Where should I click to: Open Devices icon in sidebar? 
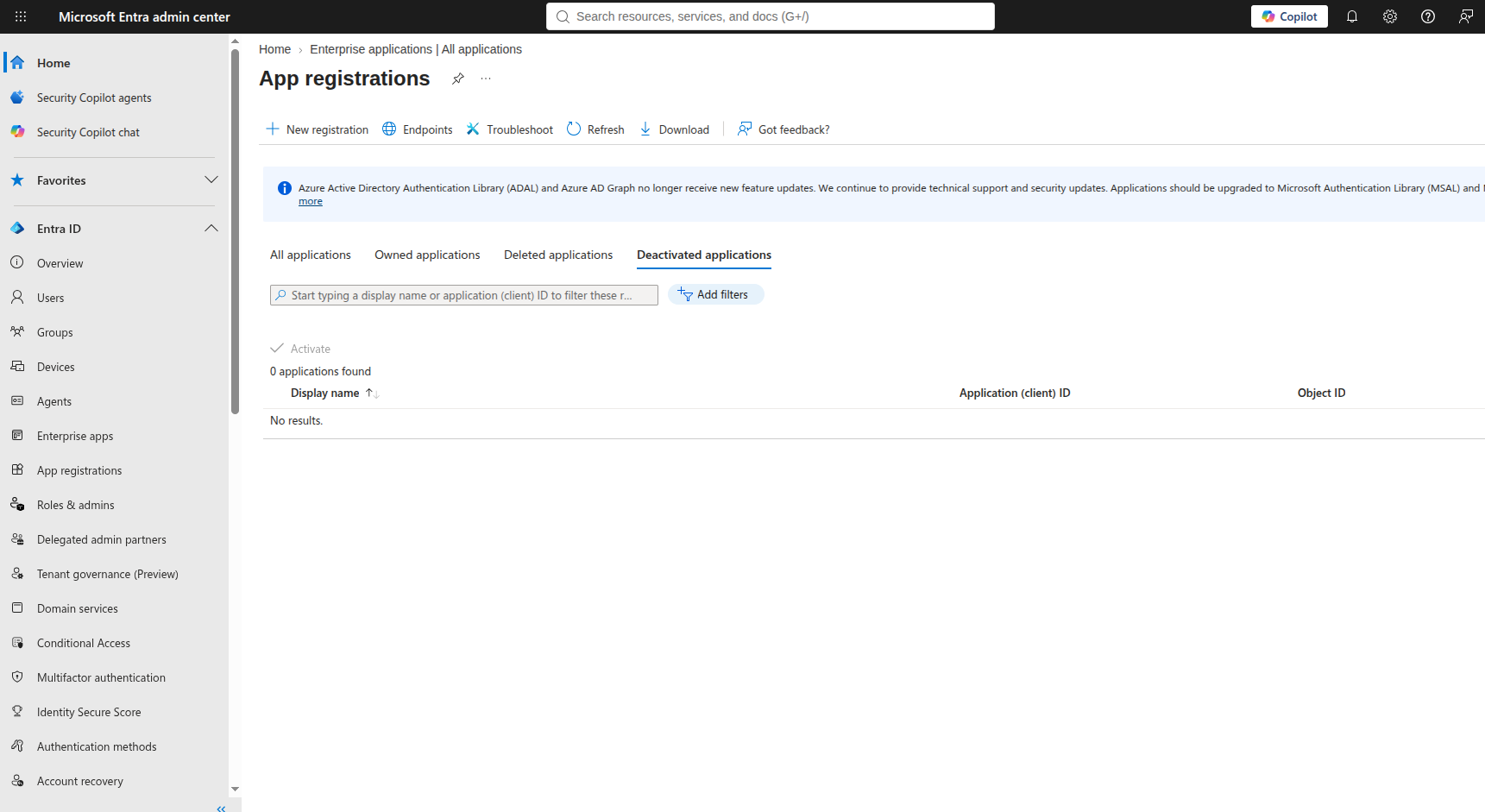(x=17, y=366)
